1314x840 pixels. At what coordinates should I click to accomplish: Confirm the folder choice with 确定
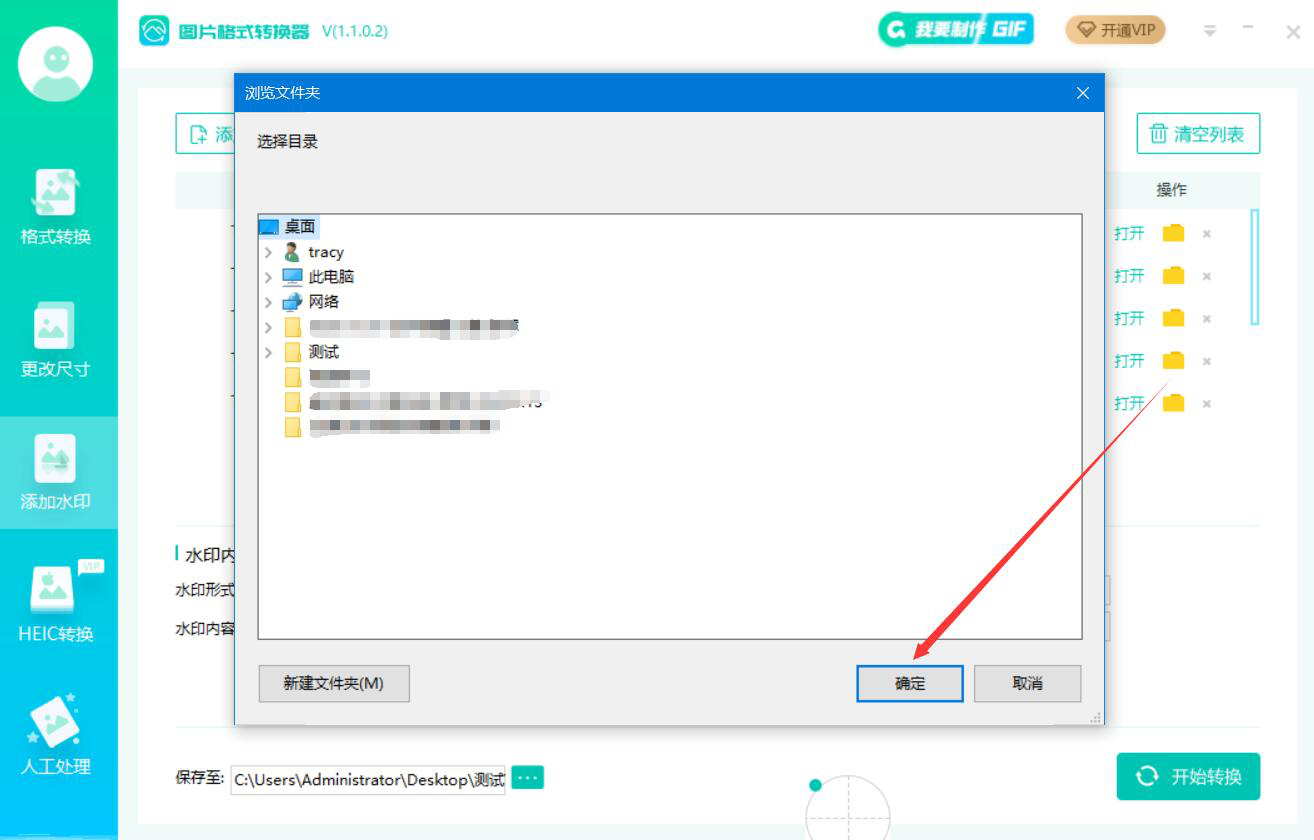[x=910, y=684]
